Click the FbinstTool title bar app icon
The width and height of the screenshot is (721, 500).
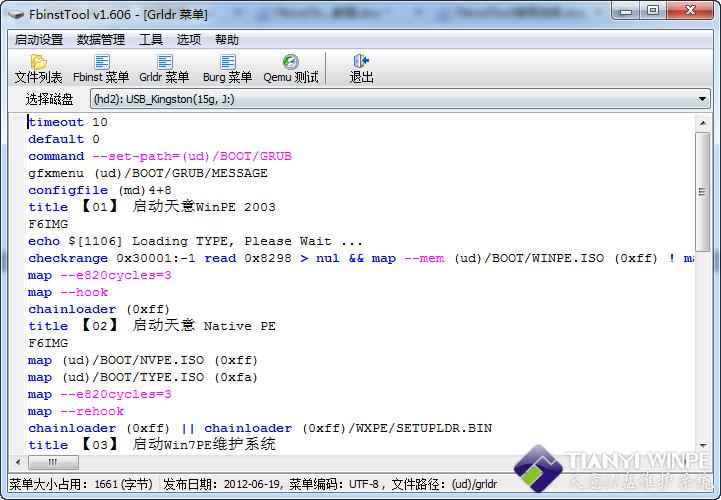pos(16,15)
